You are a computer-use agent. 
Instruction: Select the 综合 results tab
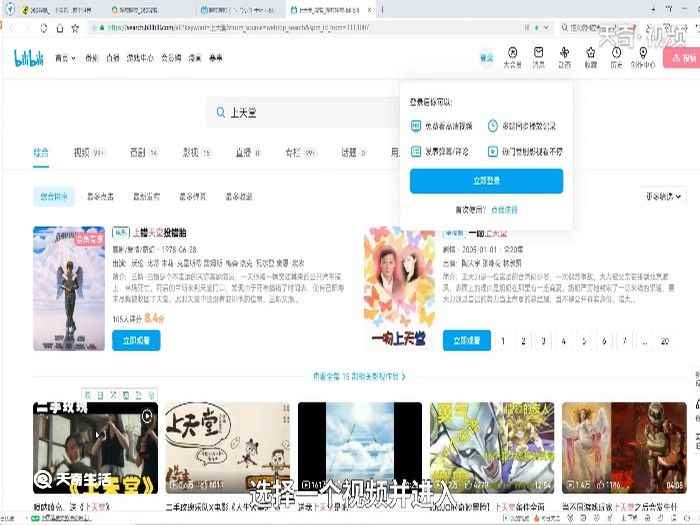point(41,153)
